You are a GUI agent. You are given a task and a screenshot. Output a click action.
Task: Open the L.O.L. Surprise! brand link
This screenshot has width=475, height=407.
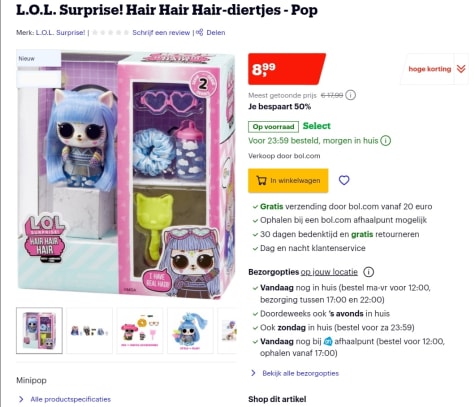coord(60,33)
